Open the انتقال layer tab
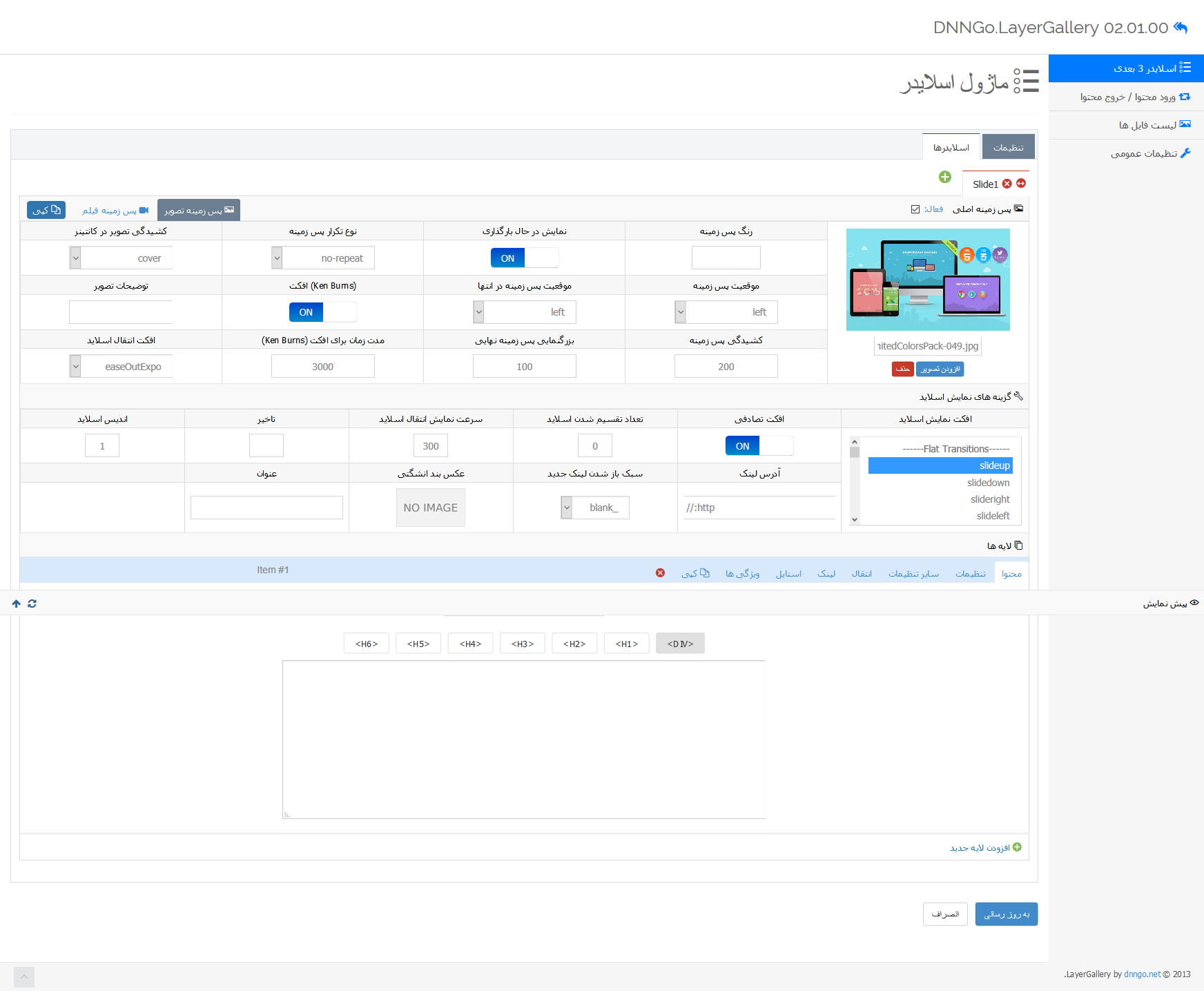The height and width of the screenshot is (991, 1204). click(x=862, y=574)
